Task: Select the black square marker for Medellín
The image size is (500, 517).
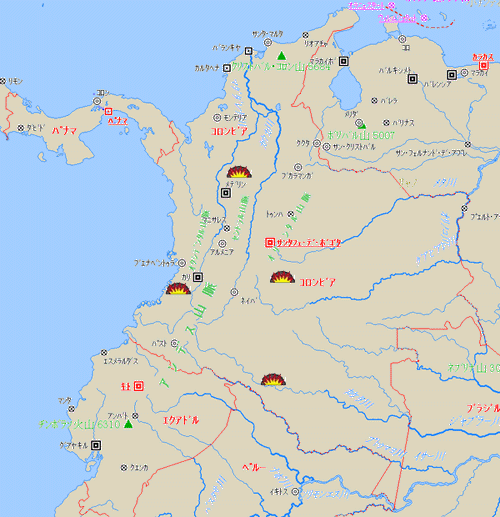Action: [226, 193]
